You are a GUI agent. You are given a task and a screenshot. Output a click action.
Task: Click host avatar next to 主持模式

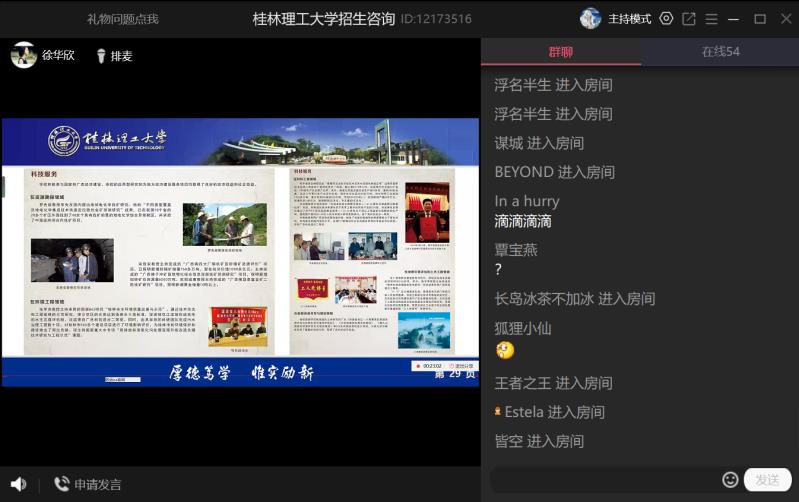coord(591,19)
